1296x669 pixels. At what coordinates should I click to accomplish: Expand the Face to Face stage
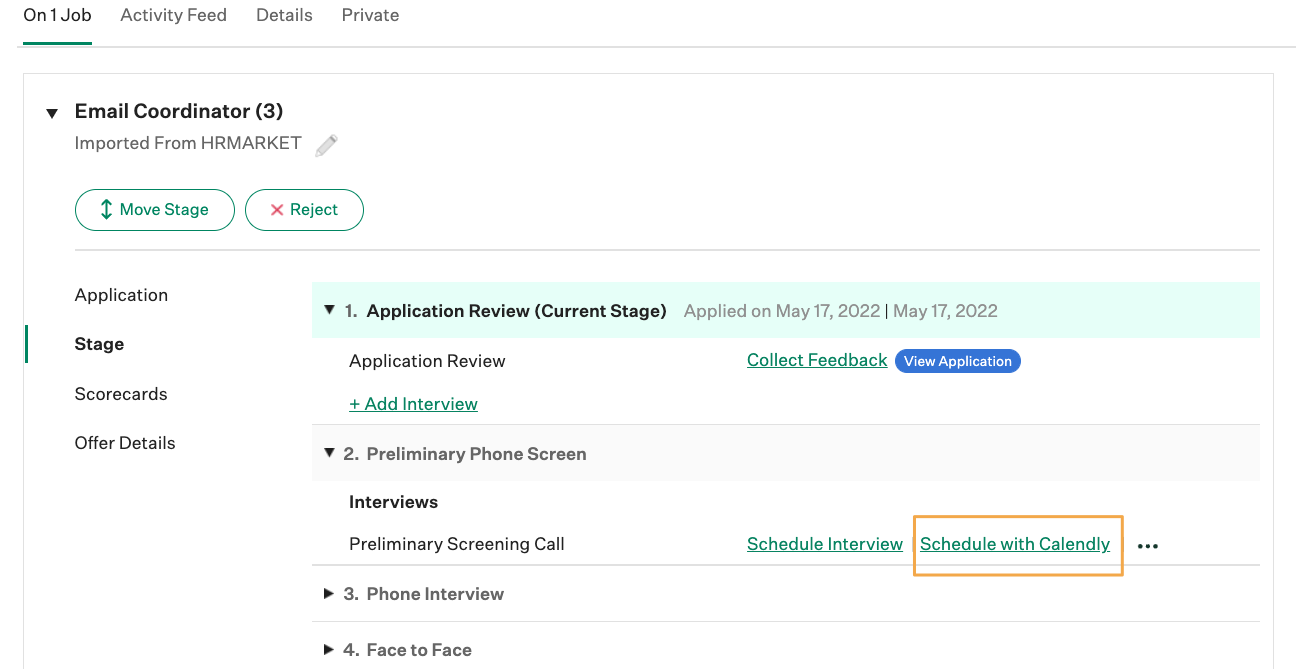point(329,650)
